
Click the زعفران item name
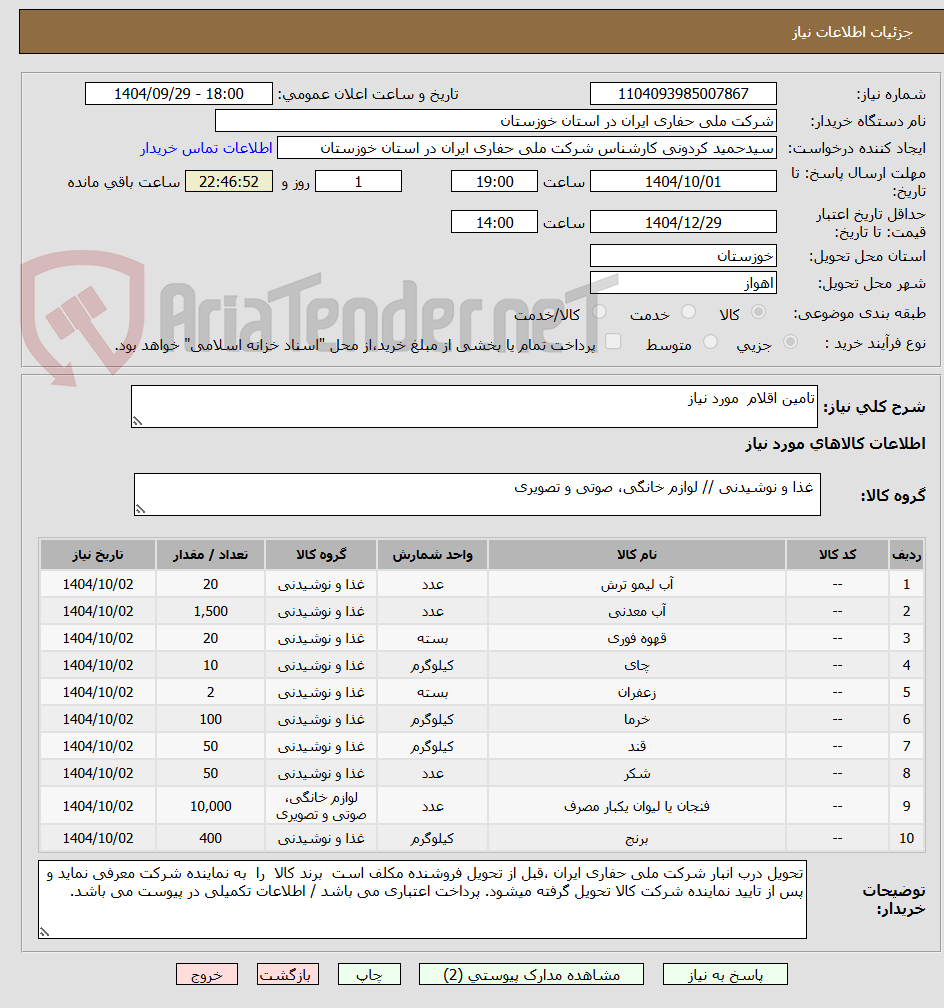point(637,692)
